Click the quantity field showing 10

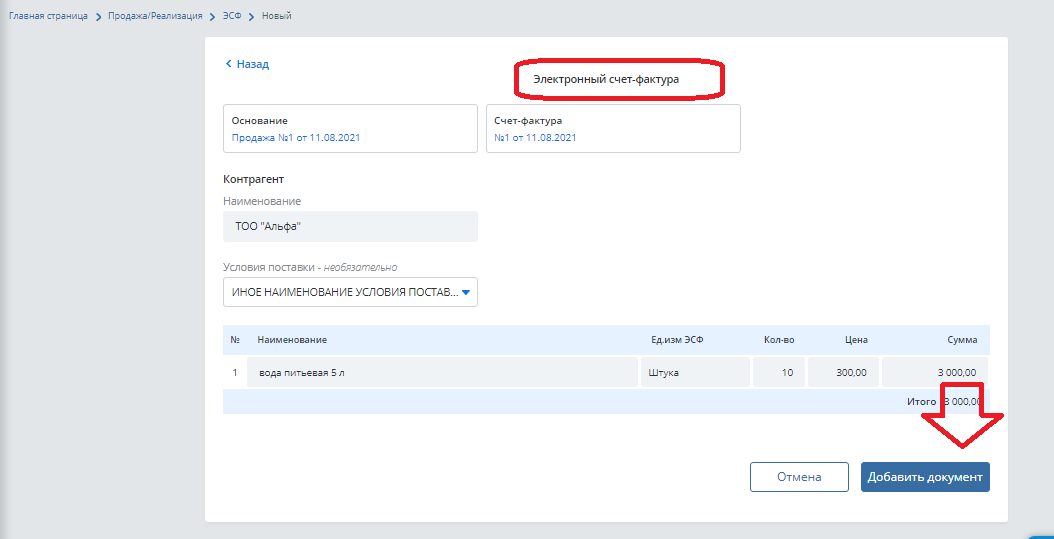[779, 373]
